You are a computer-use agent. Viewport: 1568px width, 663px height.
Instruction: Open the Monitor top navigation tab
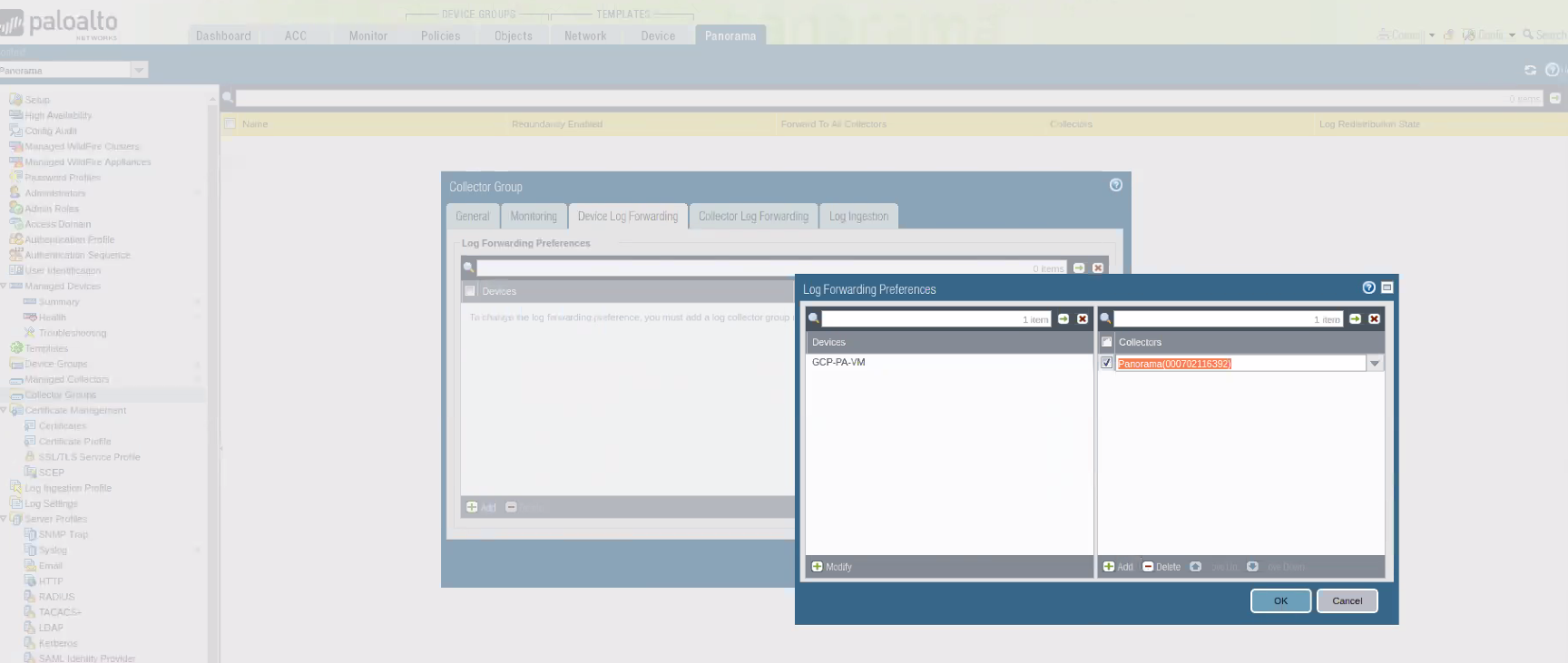click(368, 35)
